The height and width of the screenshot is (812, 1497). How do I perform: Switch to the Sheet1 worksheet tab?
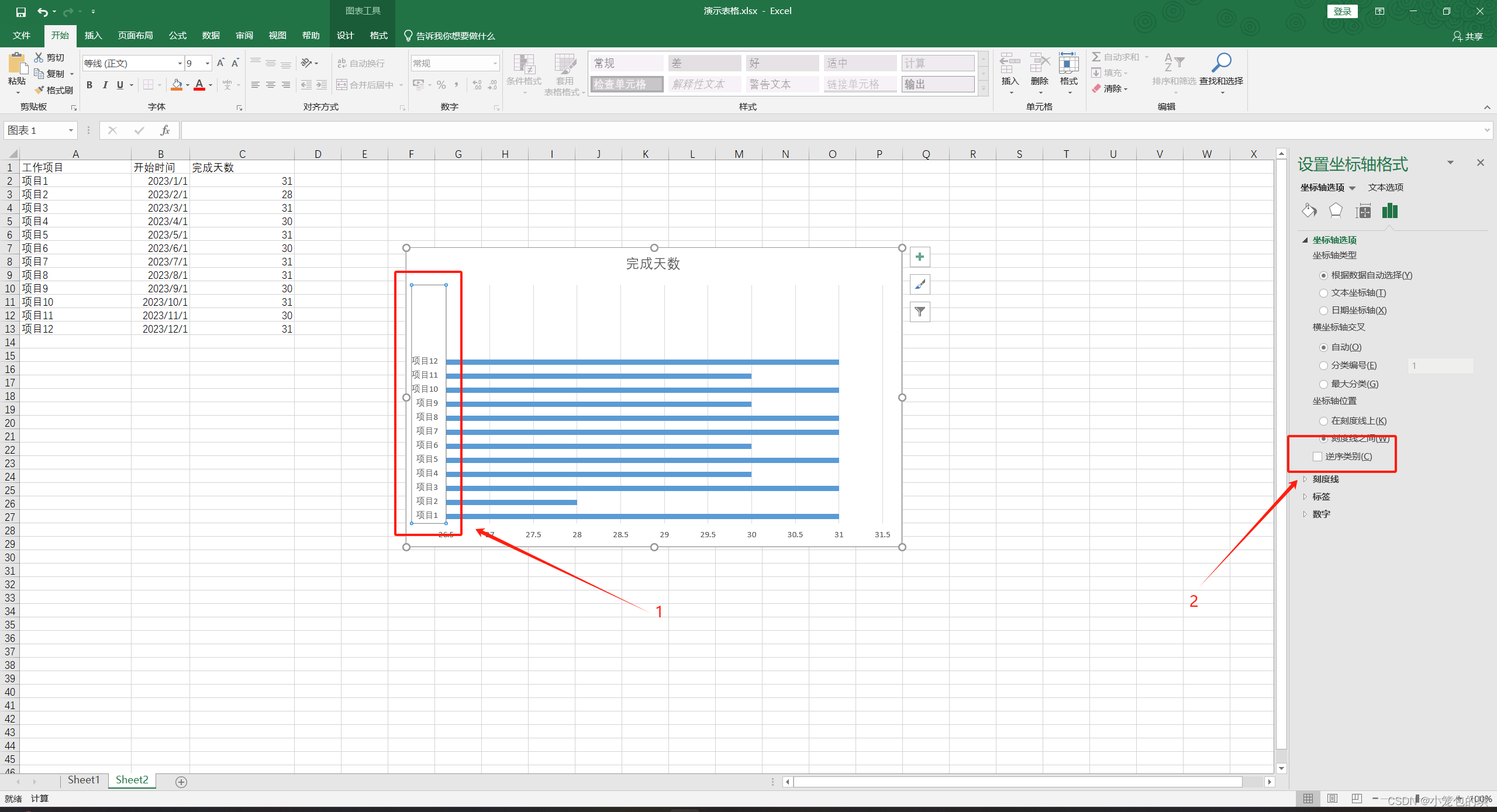[83, 779]
